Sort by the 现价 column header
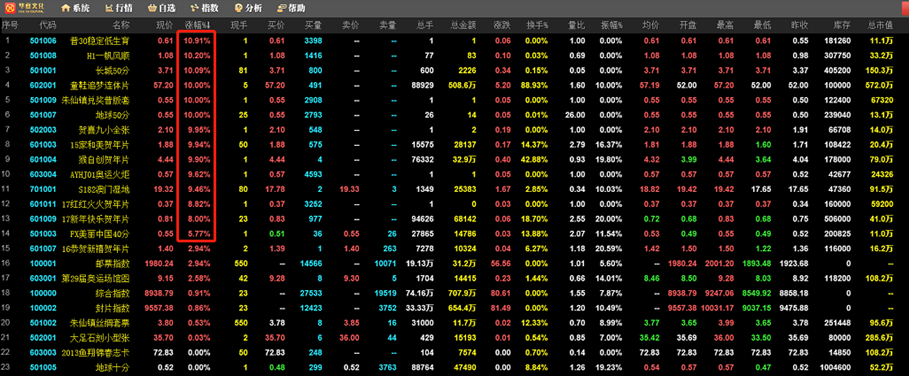This screenshot has height=376, width=909. [x=165, y=25]
